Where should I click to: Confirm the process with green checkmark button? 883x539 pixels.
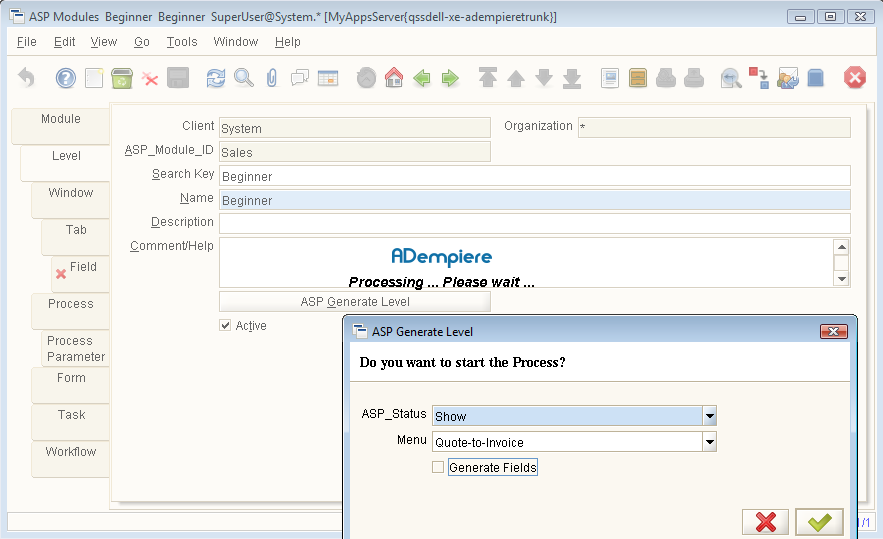819,522
